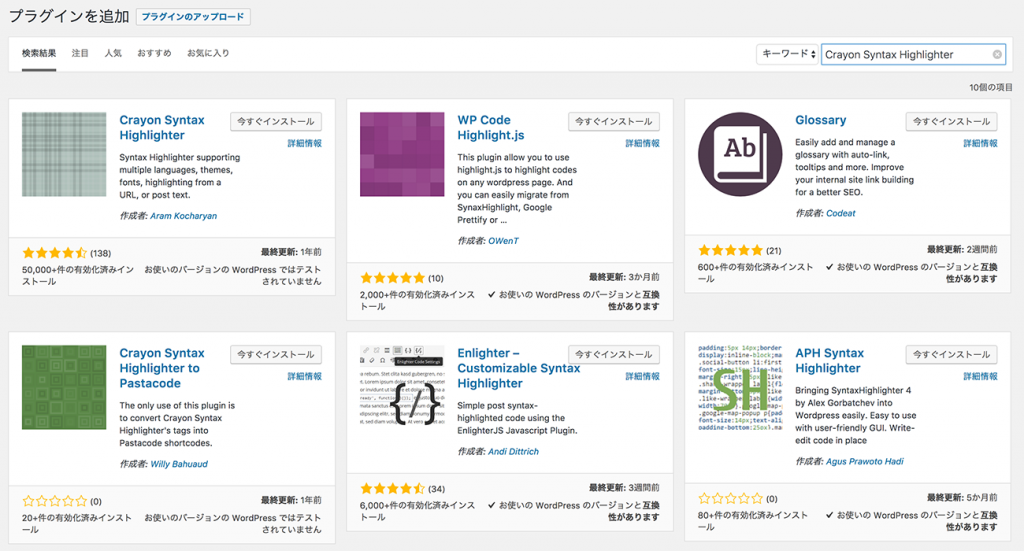1024x551 pixels.
Task: Open author link OWenT
Action: tap(504, 241)
